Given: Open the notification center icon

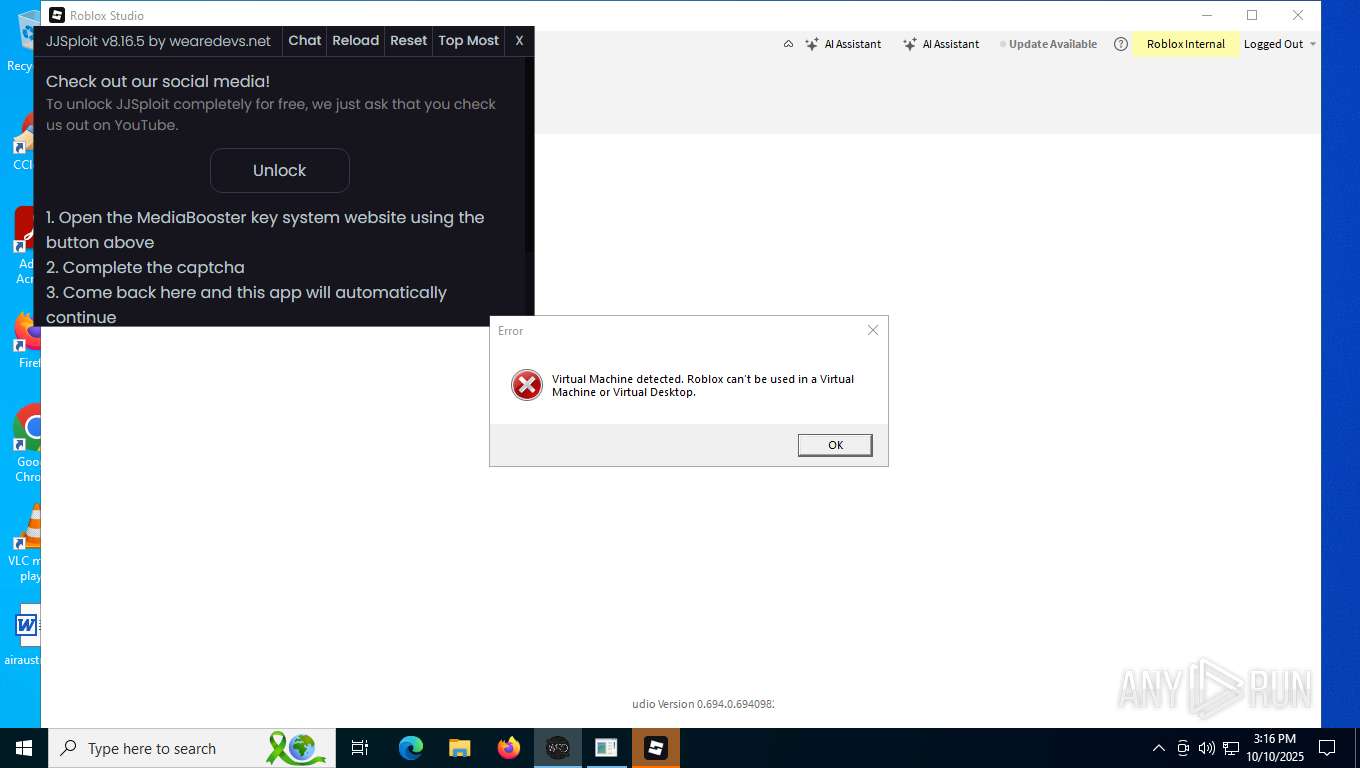Looking at the screenshot, I should click(1327, 748).
